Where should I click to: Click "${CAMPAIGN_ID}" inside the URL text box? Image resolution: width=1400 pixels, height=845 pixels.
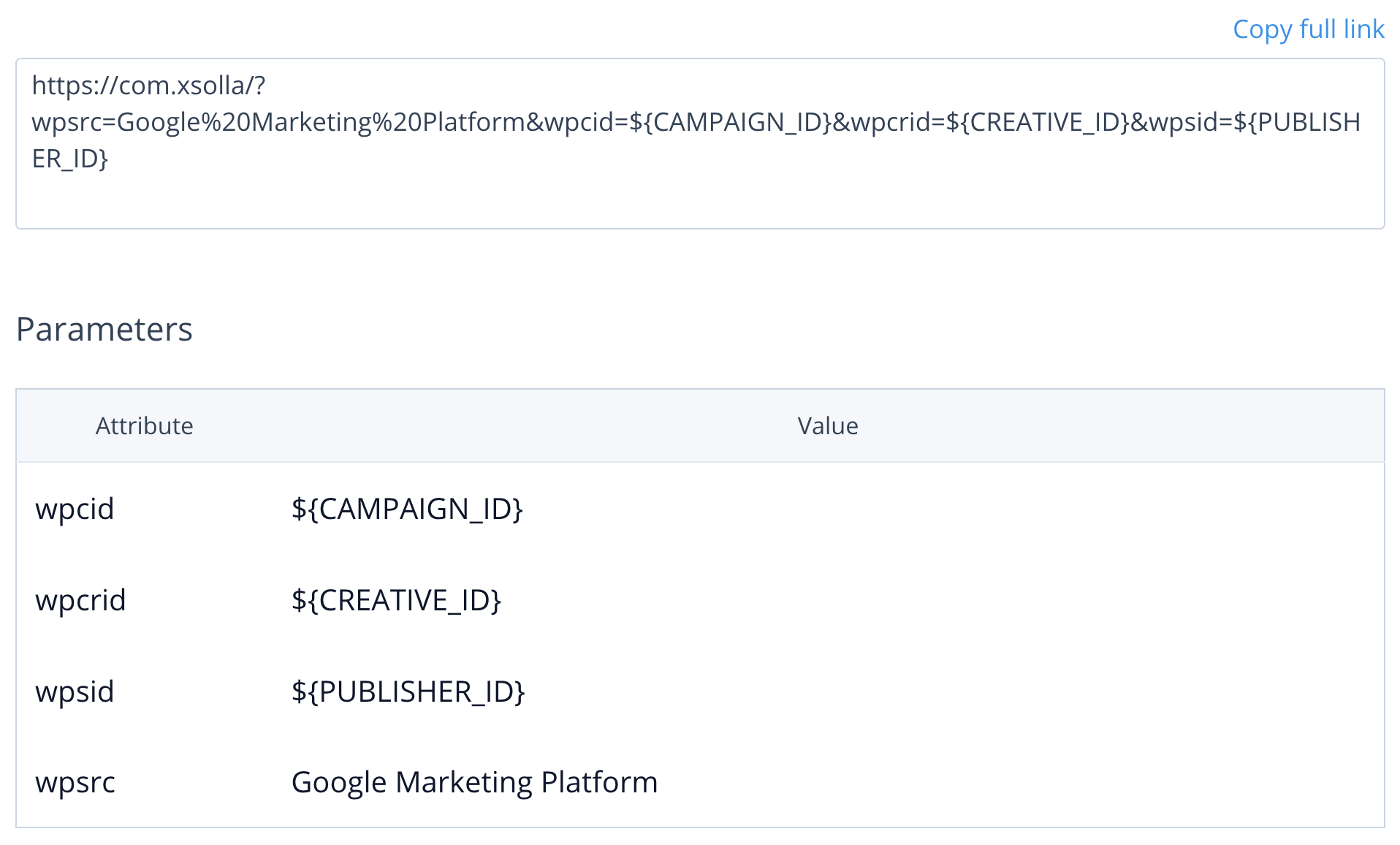[x=730, y=122]
